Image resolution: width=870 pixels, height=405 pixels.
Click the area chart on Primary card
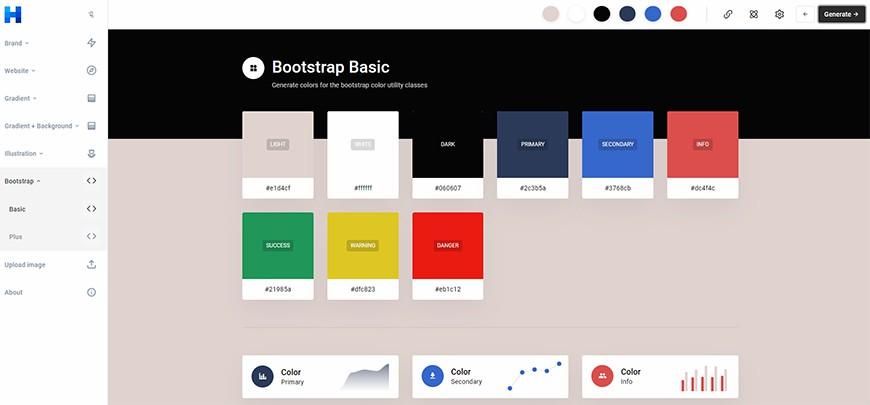point(365,377)
